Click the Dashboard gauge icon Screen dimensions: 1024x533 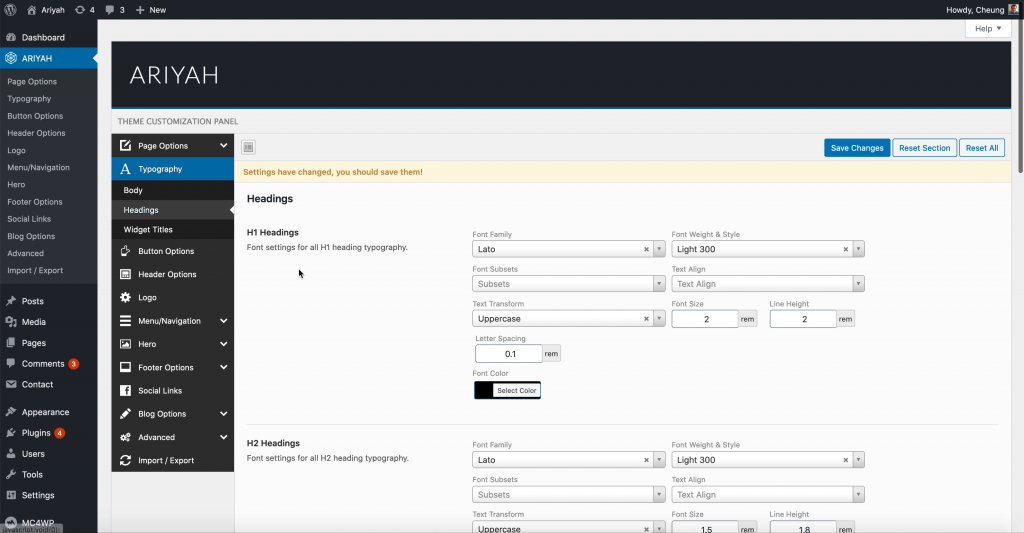point(11,37)
